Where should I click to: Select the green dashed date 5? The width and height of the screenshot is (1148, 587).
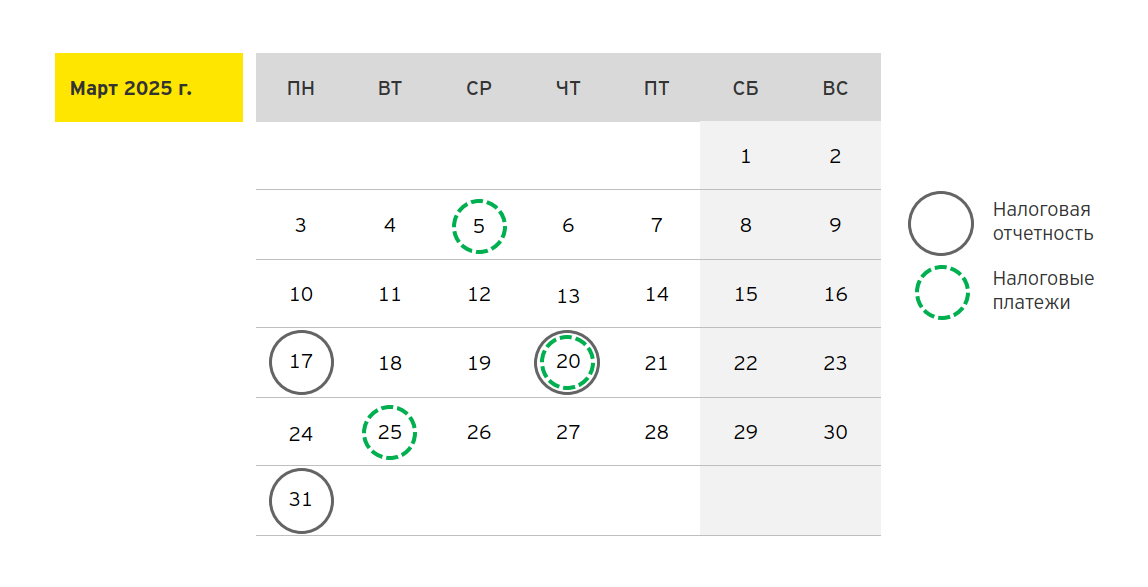pos(479,225)
